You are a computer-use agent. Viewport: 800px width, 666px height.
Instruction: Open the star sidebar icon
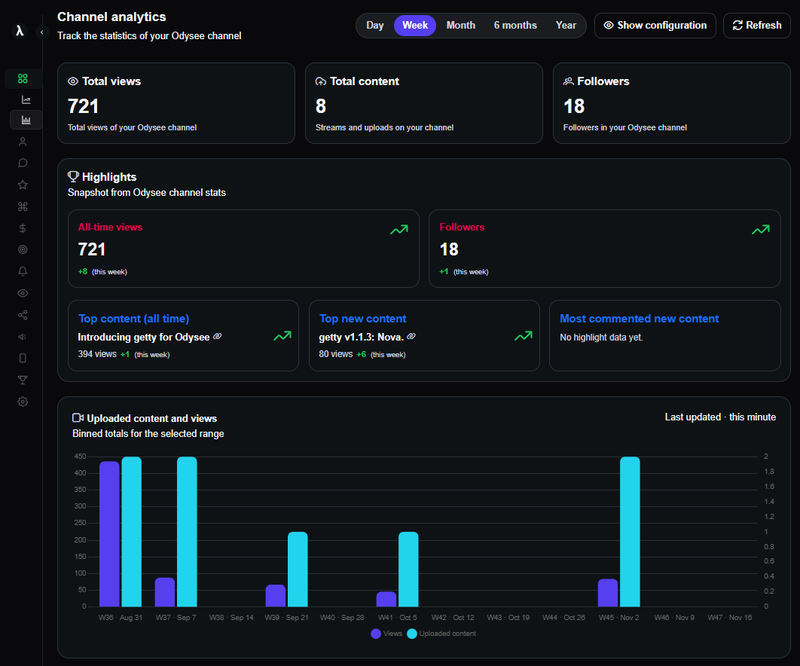23,185
